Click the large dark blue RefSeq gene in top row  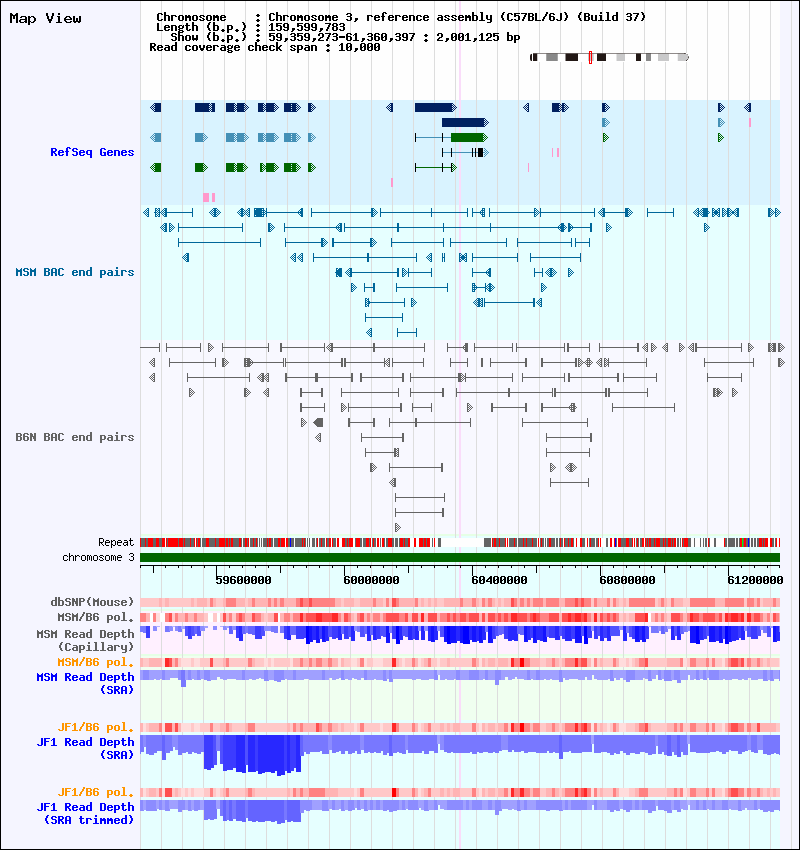435,107
